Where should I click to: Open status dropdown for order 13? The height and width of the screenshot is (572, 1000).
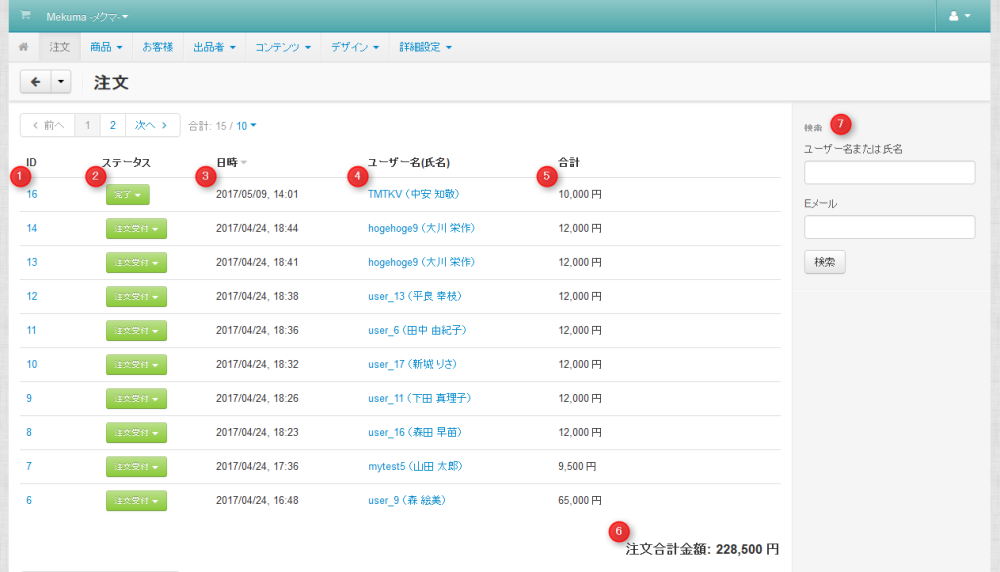coord(136,262)
